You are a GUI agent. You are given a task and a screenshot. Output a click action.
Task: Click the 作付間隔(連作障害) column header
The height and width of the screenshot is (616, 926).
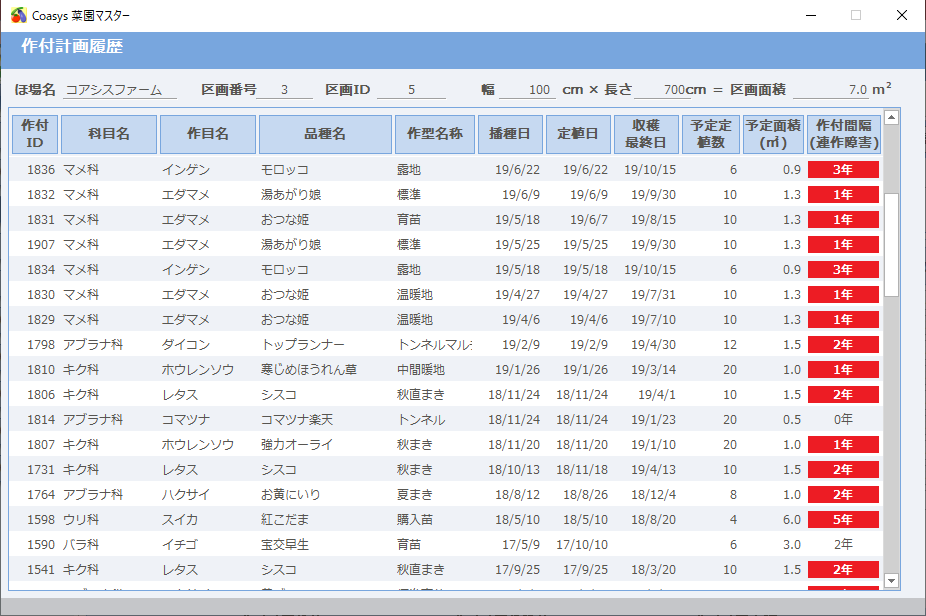coord(844,134)
